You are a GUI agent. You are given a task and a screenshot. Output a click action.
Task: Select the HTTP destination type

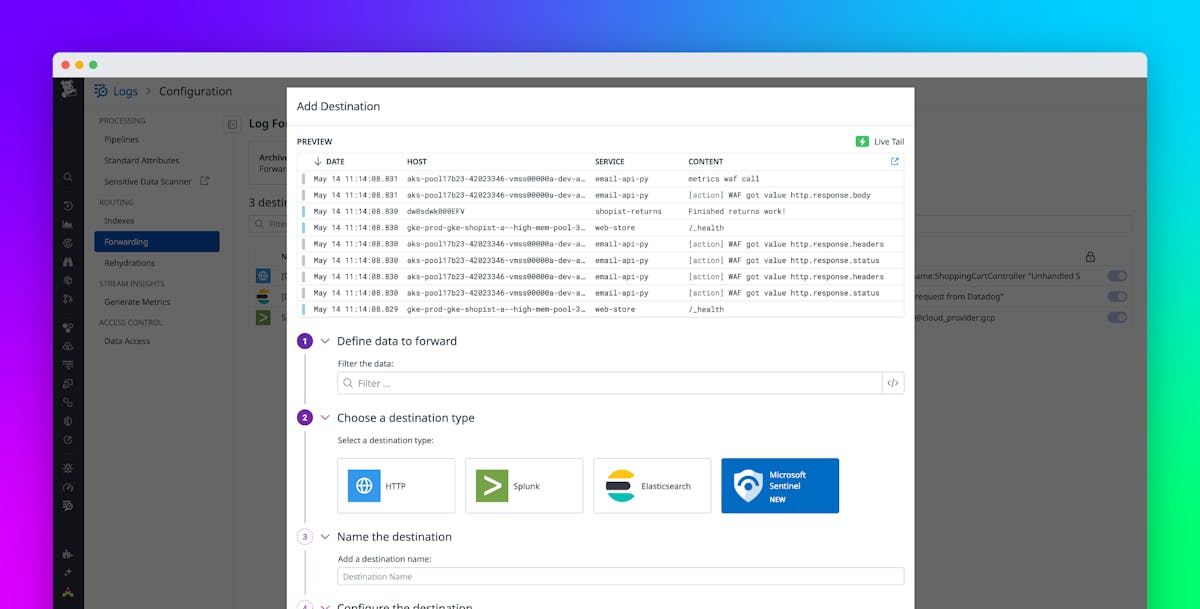click(396, 485)
